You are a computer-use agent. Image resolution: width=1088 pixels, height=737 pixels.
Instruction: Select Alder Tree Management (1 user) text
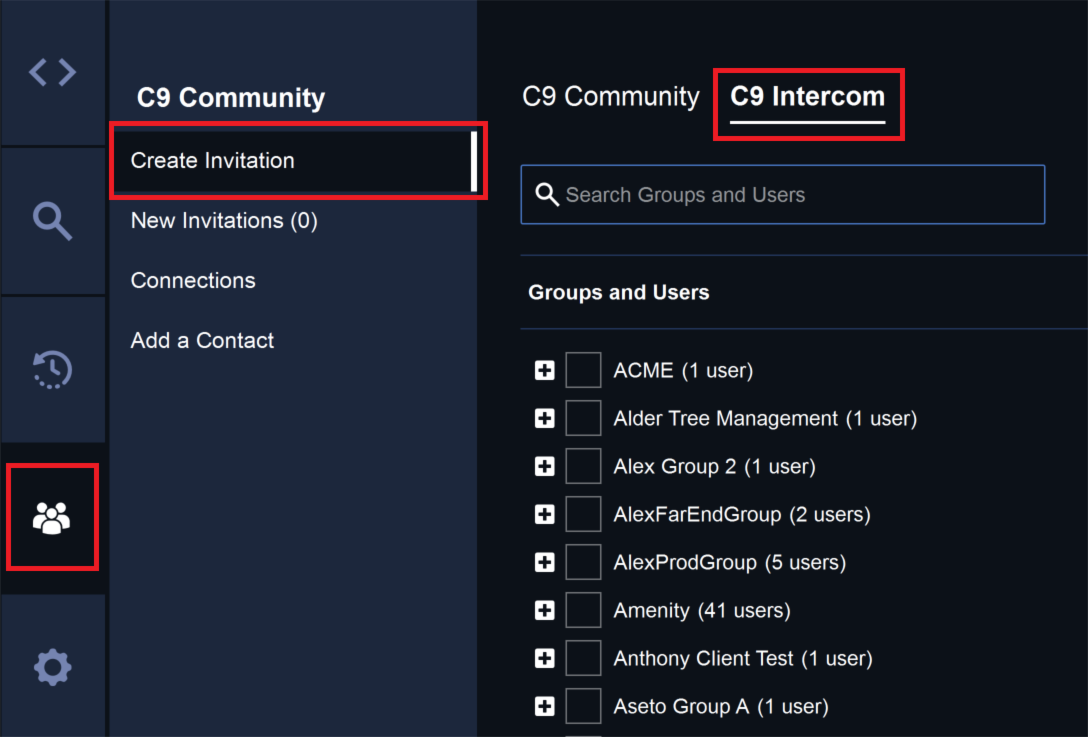(x=765, y=418)
